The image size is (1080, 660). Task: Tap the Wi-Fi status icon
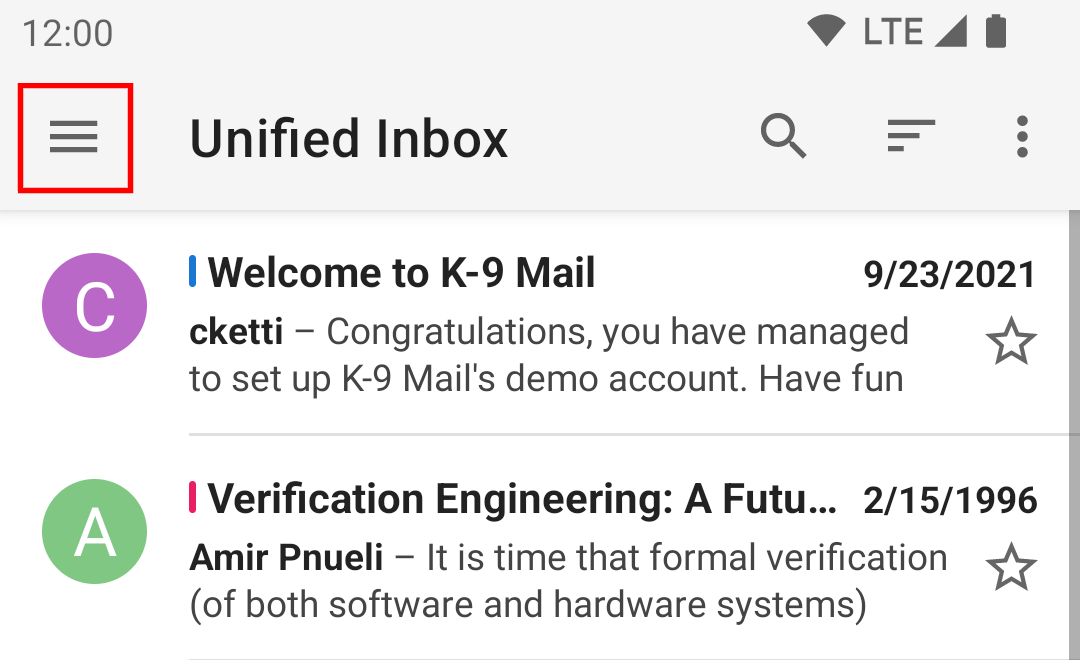click(826, 32)
